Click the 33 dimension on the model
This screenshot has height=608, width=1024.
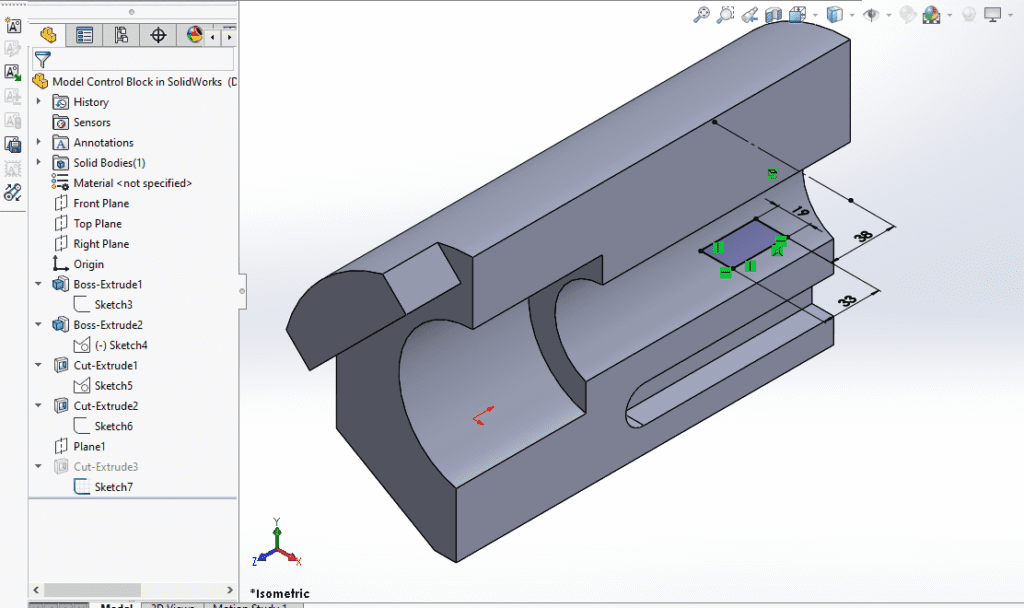(847, 300)
